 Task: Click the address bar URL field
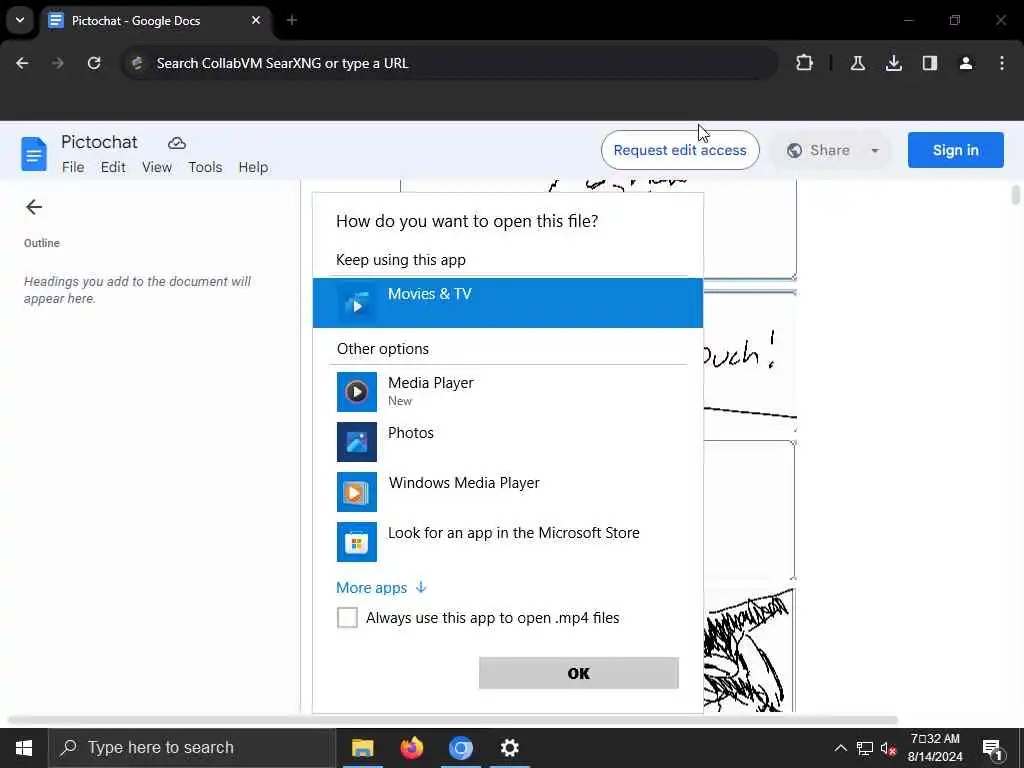tap(451, 63)
